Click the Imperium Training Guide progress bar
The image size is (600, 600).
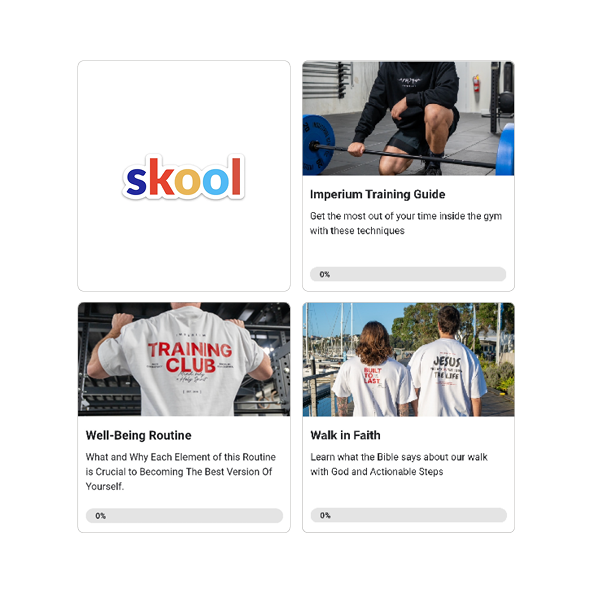pos(408,274)
